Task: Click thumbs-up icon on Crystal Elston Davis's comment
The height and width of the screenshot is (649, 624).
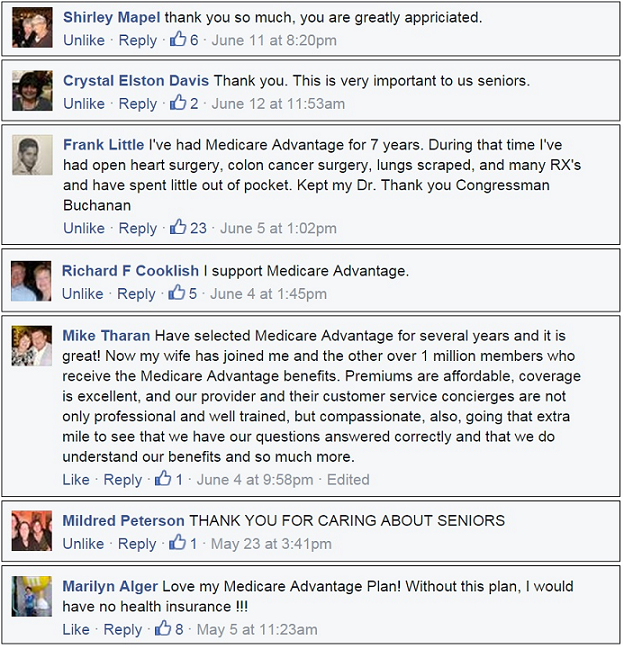Action: pyautogui.click(x=179, y=103)
